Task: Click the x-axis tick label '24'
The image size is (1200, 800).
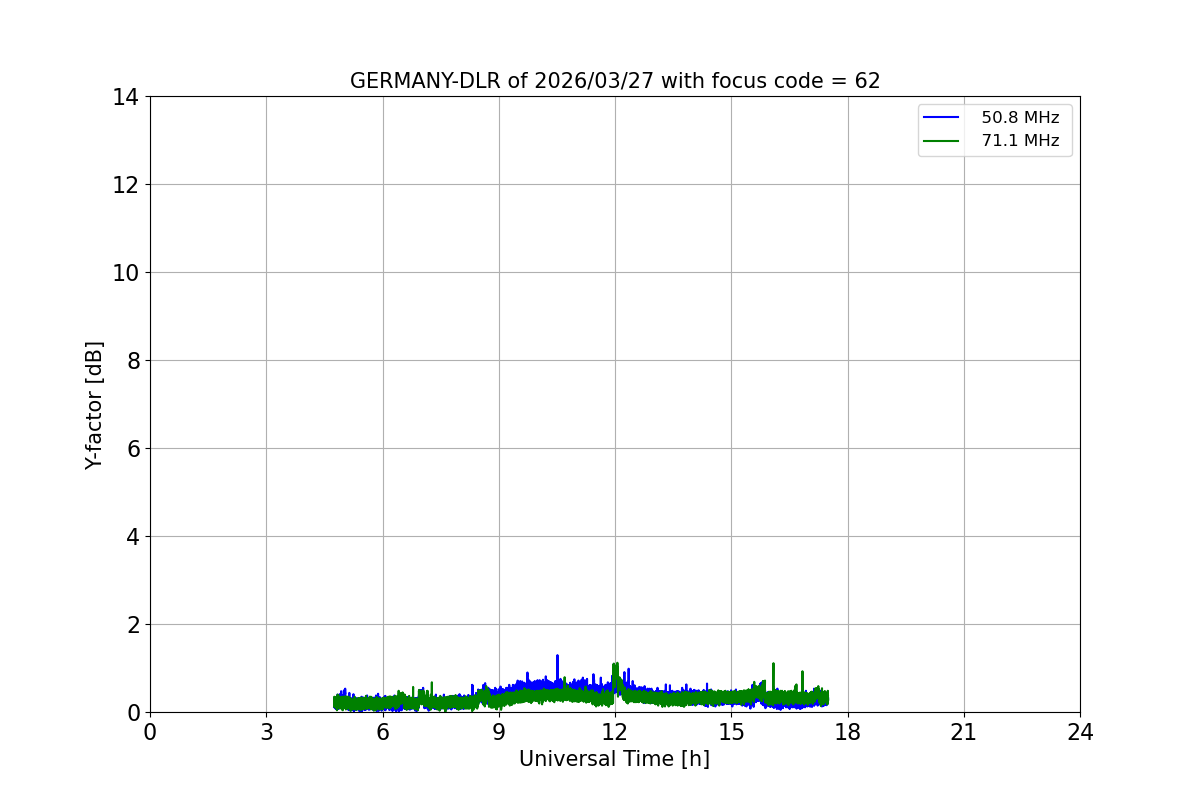Action: coord(1080,732)
